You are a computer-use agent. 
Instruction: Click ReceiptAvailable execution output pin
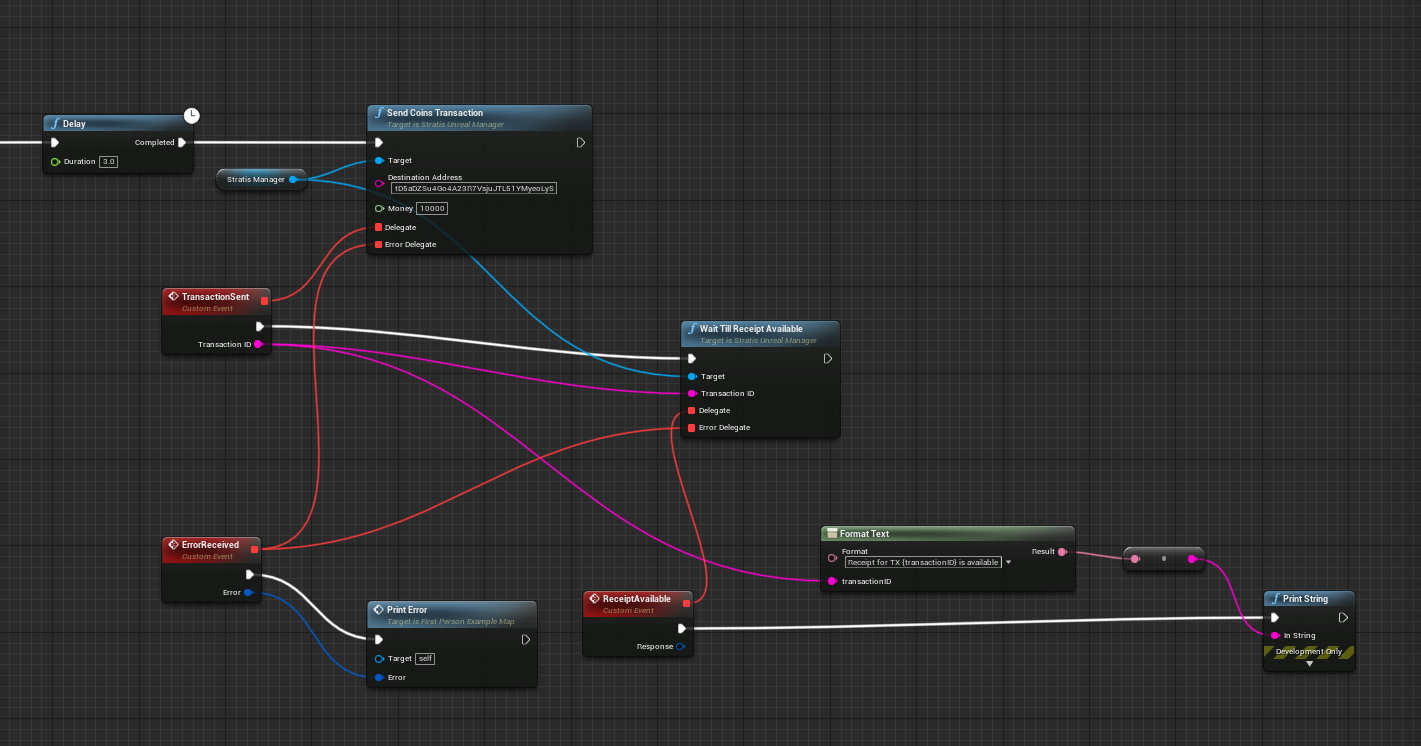[x=681, y=628]
